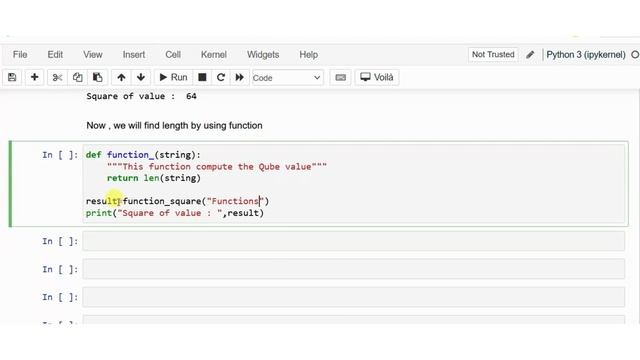Click the Not Trusted button
The width and height of the screenshot is (640, 360).
pos(493,54)
